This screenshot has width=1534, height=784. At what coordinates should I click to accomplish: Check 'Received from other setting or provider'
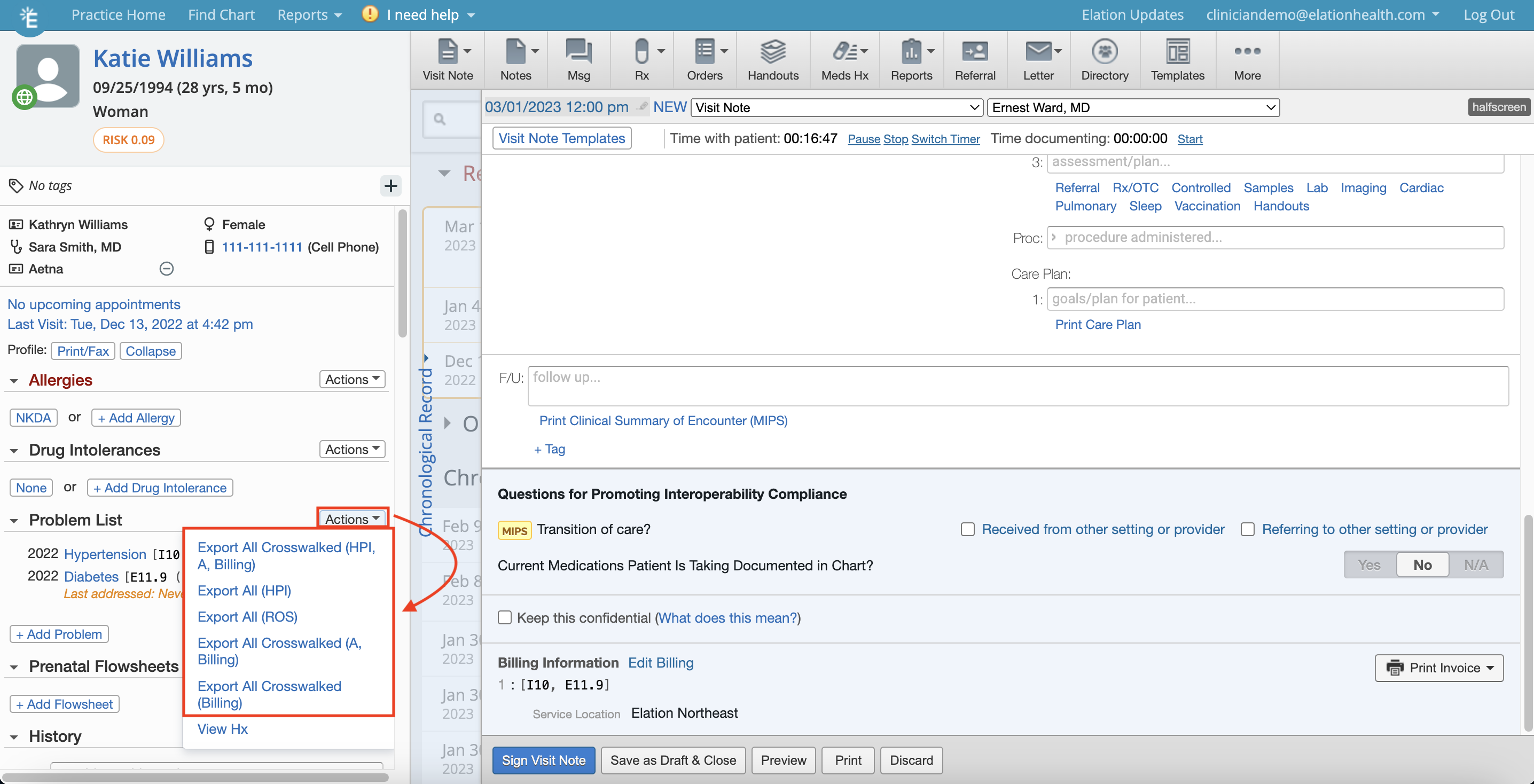point(967,529)
